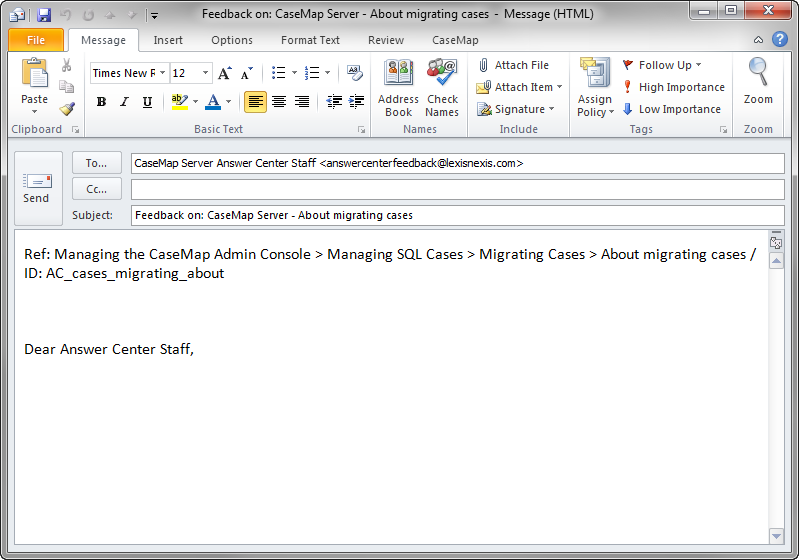799x560 pixels.
Task: Click into the Cc address field
Action: (458, 189)
